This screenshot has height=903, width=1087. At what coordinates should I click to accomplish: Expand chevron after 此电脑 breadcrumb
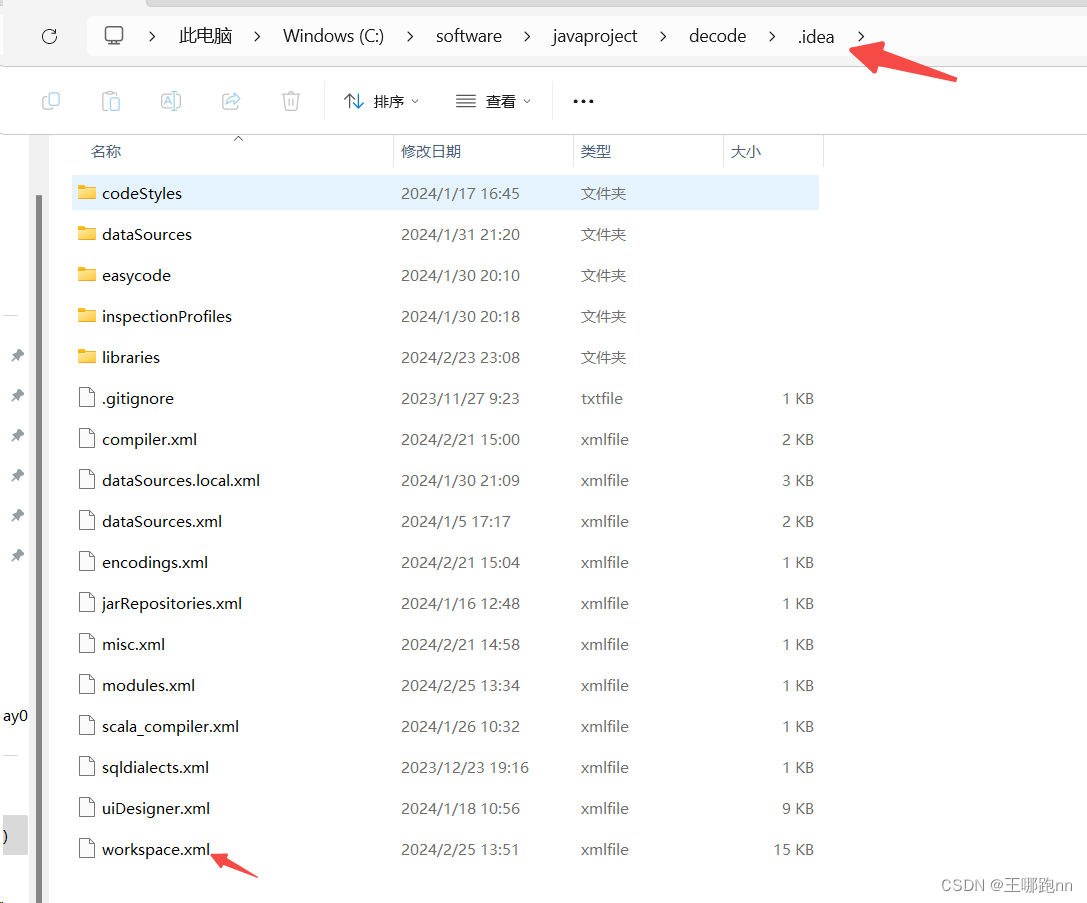coord(257,36)
